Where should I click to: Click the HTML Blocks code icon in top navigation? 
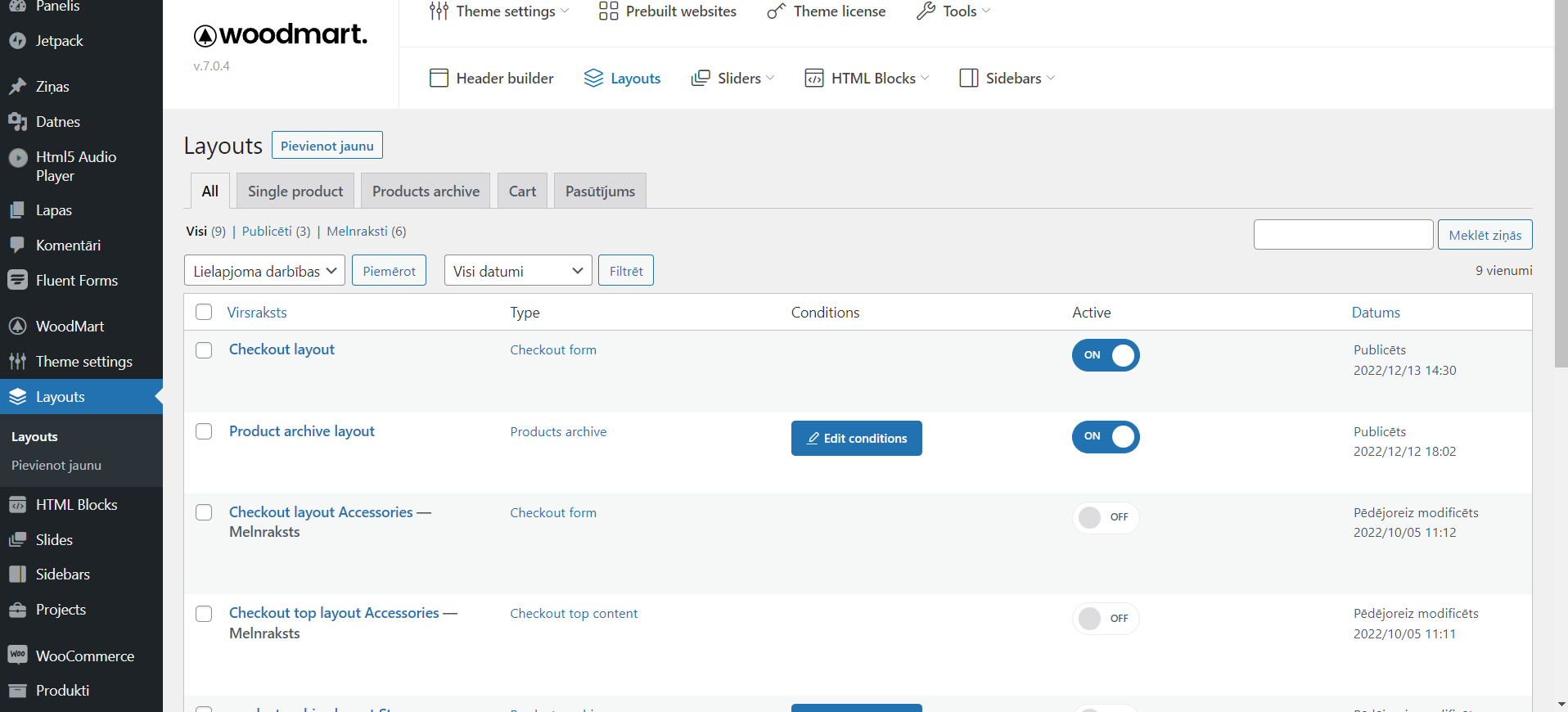[814, 79]
